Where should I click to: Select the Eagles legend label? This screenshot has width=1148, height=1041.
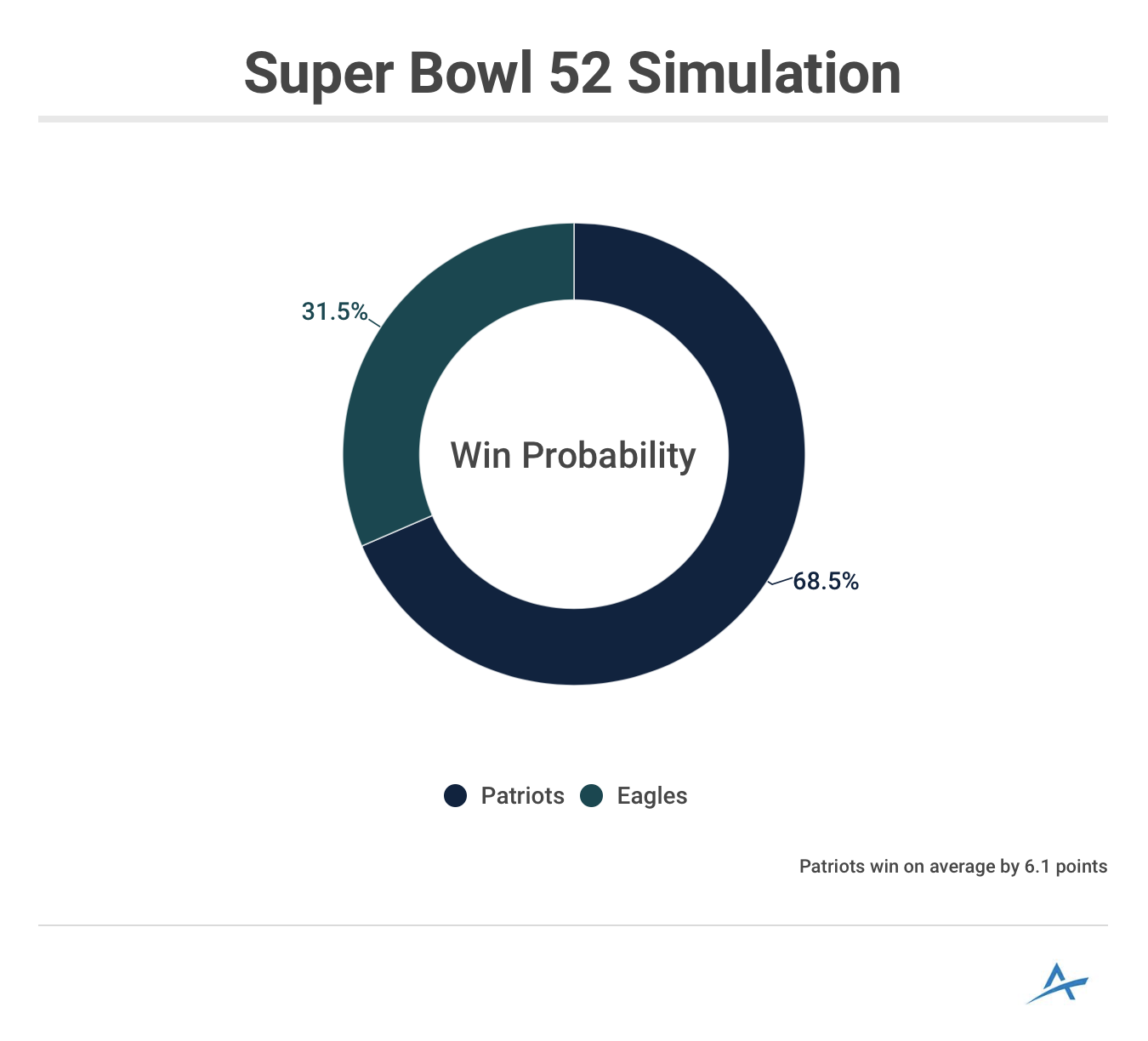pos(651,796)
